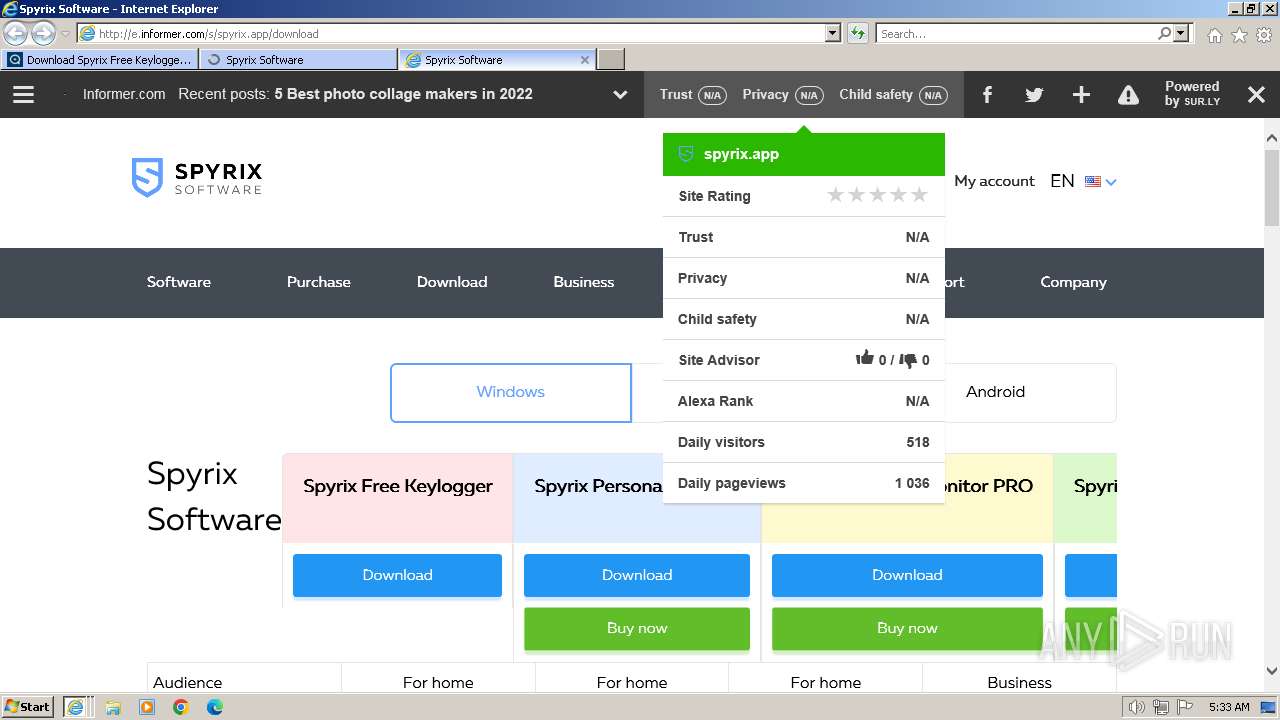Open IE Tools gear icon
Viewport: 1280px width, 720px height.
click(1264, 35)
